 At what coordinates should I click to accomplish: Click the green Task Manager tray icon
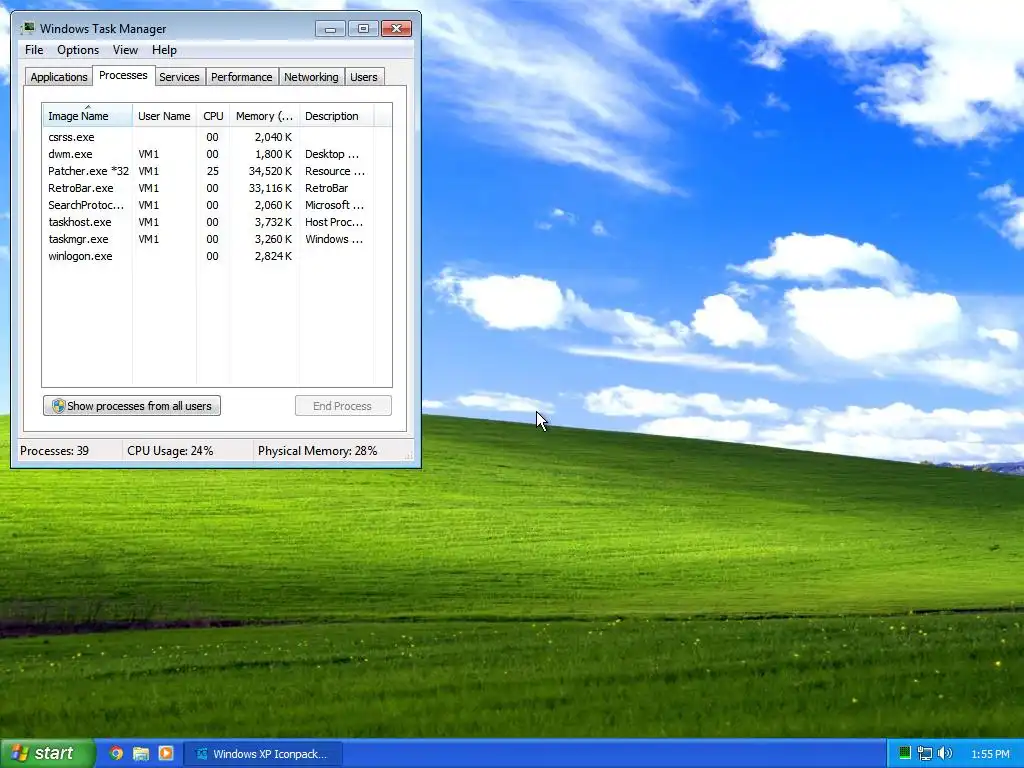click(904, 753)
